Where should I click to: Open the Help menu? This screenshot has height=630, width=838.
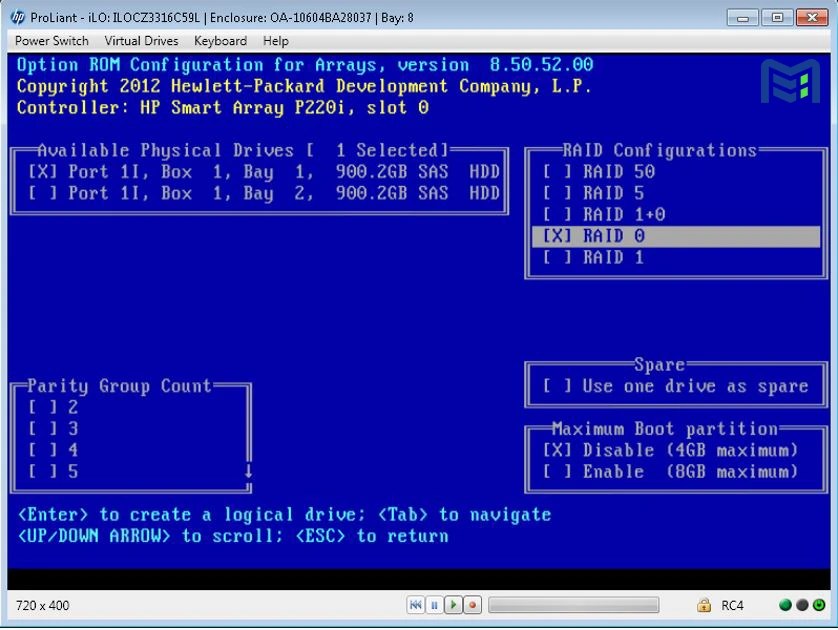275,41
